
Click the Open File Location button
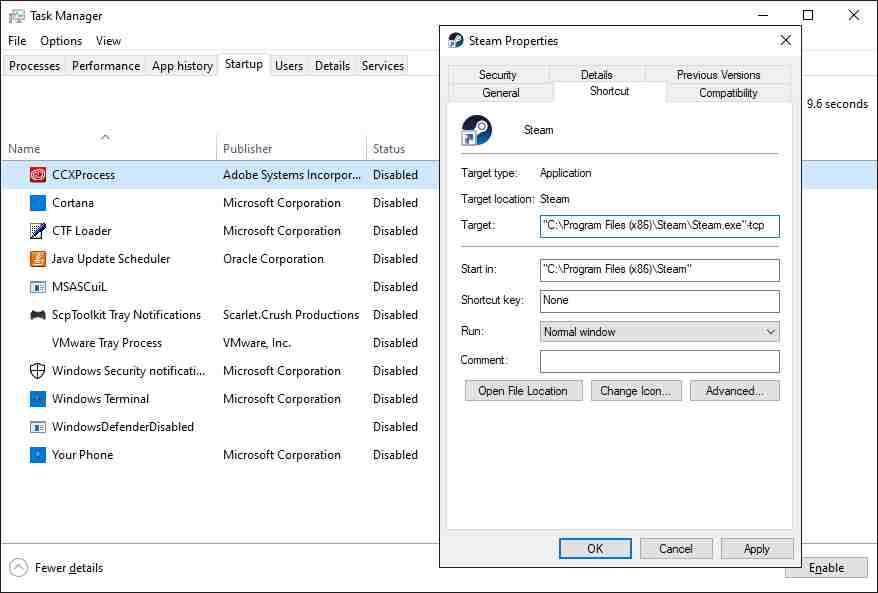point(523,391)
